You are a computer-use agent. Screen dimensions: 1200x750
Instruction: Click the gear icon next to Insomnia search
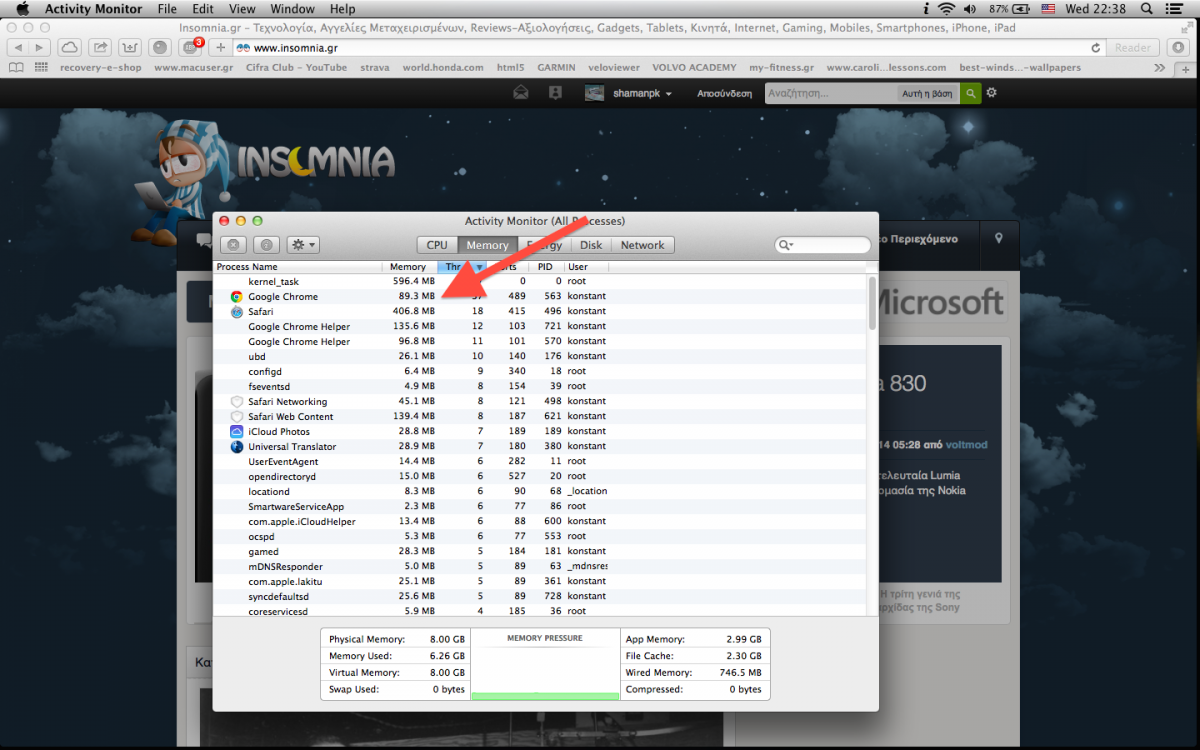(992, 93)
